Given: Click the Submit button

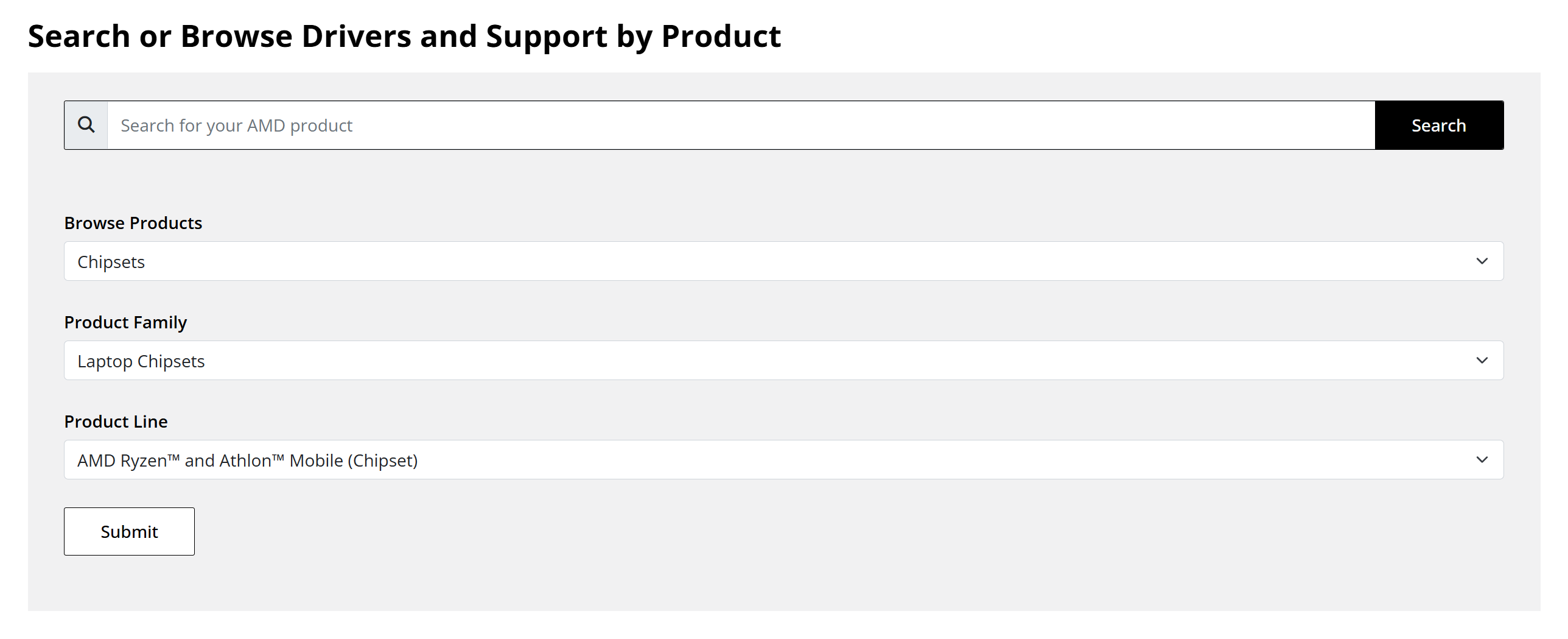Looking at the screenshot, I should [x=129, y=531].
